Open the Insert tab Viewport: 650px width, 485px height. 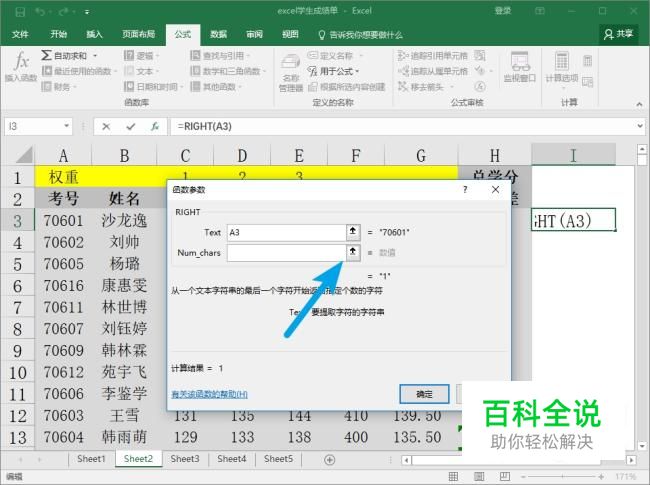click(94, 34)
